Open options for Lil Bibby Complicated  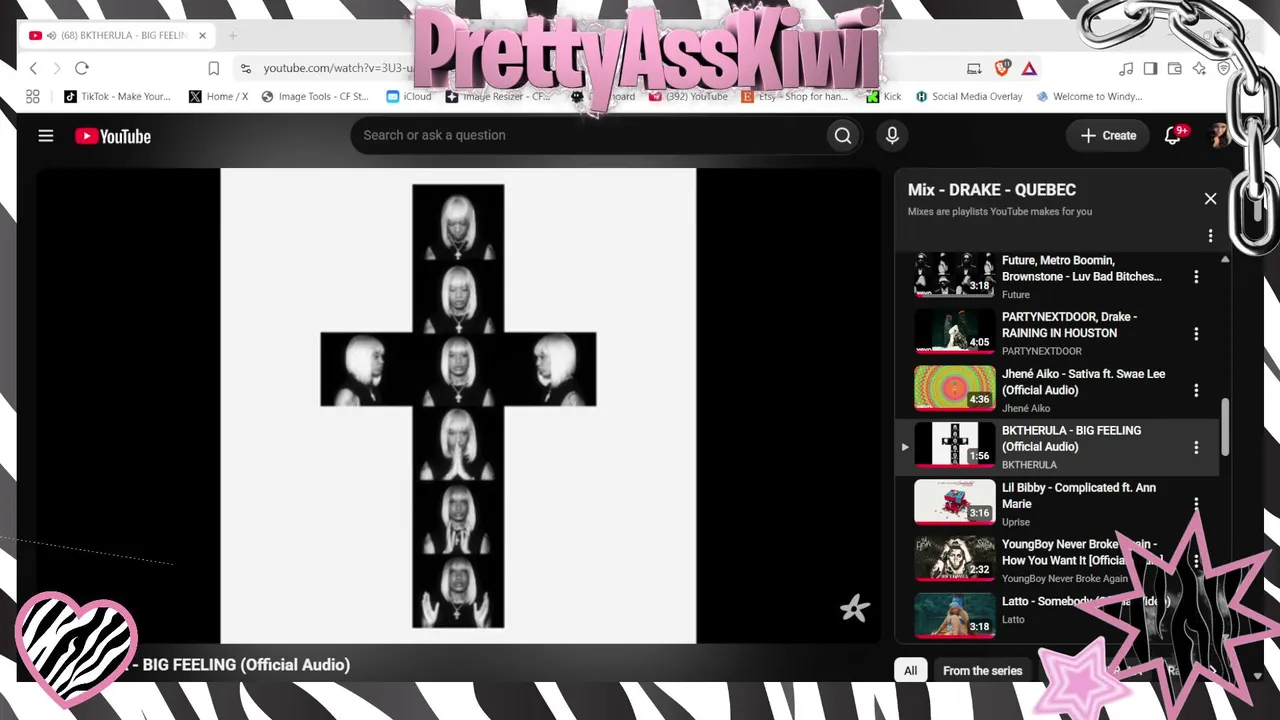point(1196,504)
